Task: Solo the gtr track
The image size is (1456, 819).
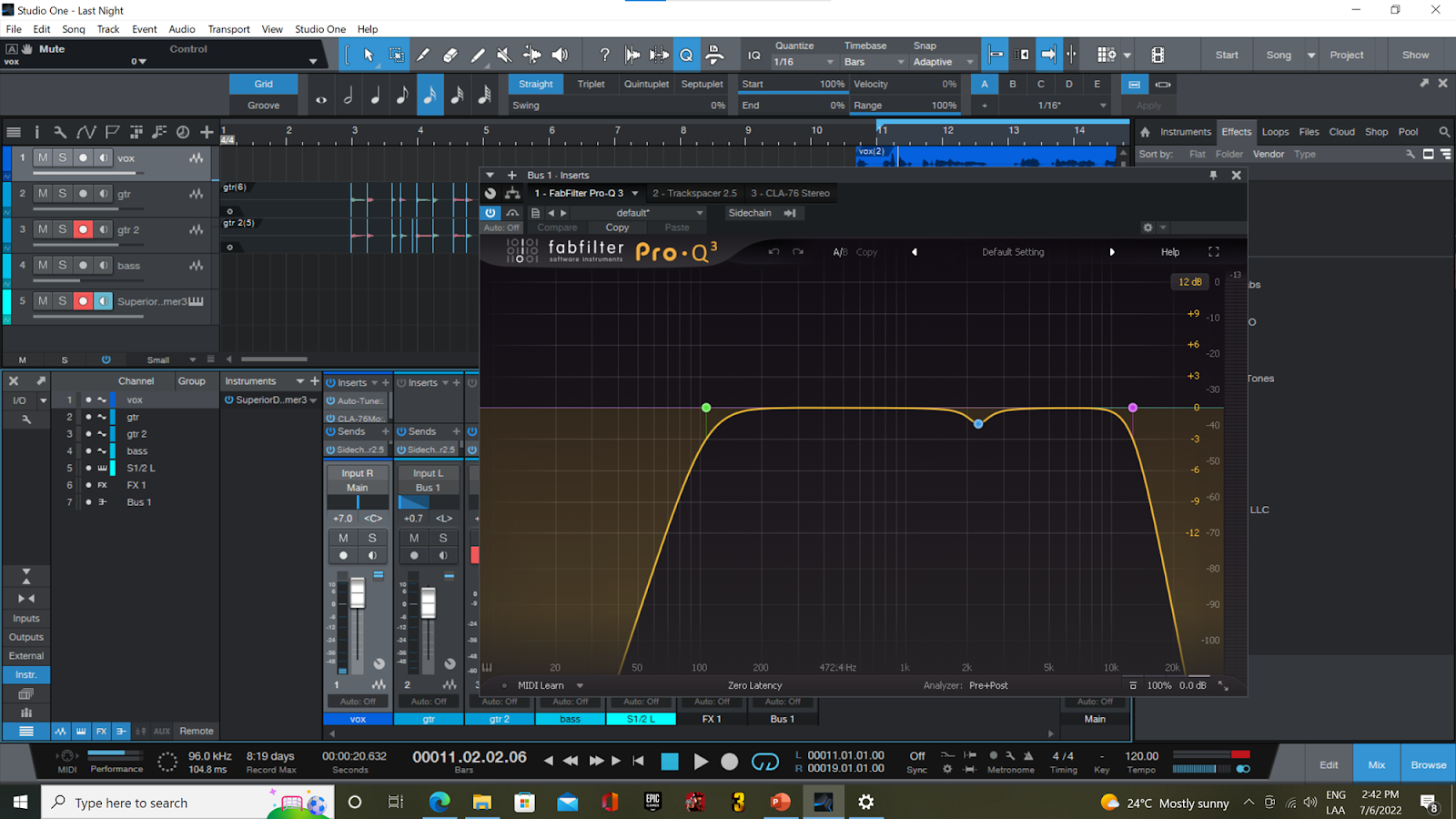Action: (x=63, y=193)
